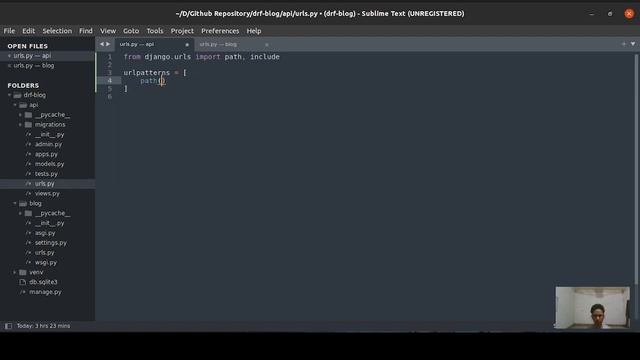Open the Help menu
The image size is (640, 360).
pyautogui.click(x=253, y=31)
